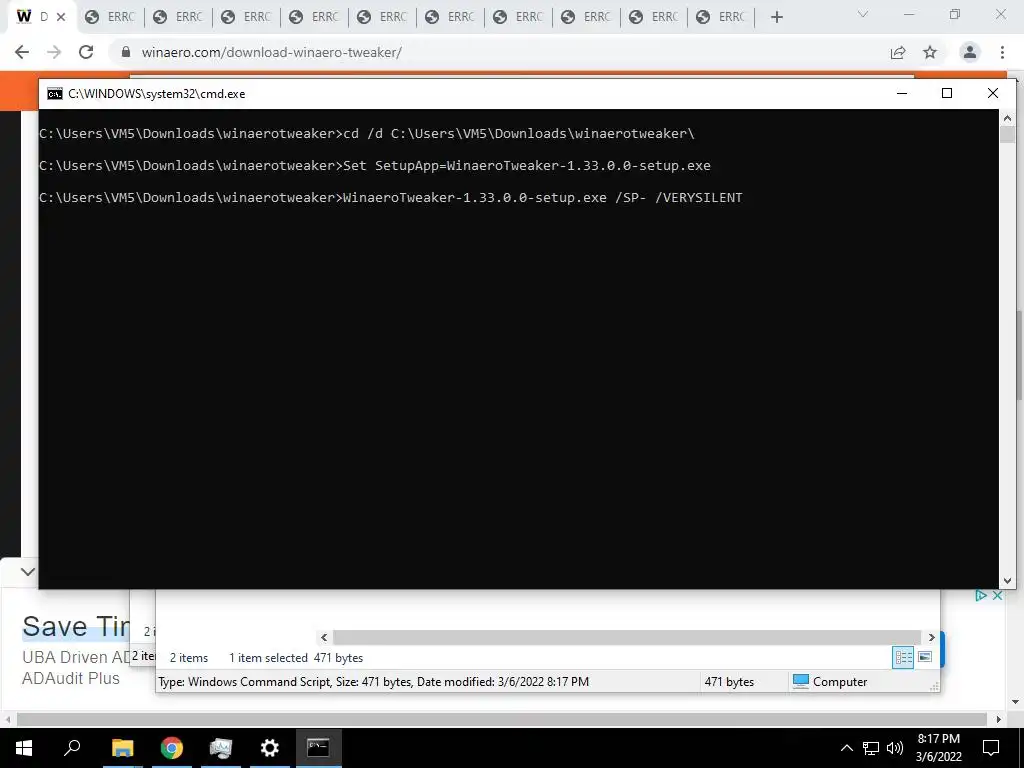Switch to the fifth ERRC tab
The width and height of the screenshot is (1024, 768).
pos(382,17)
